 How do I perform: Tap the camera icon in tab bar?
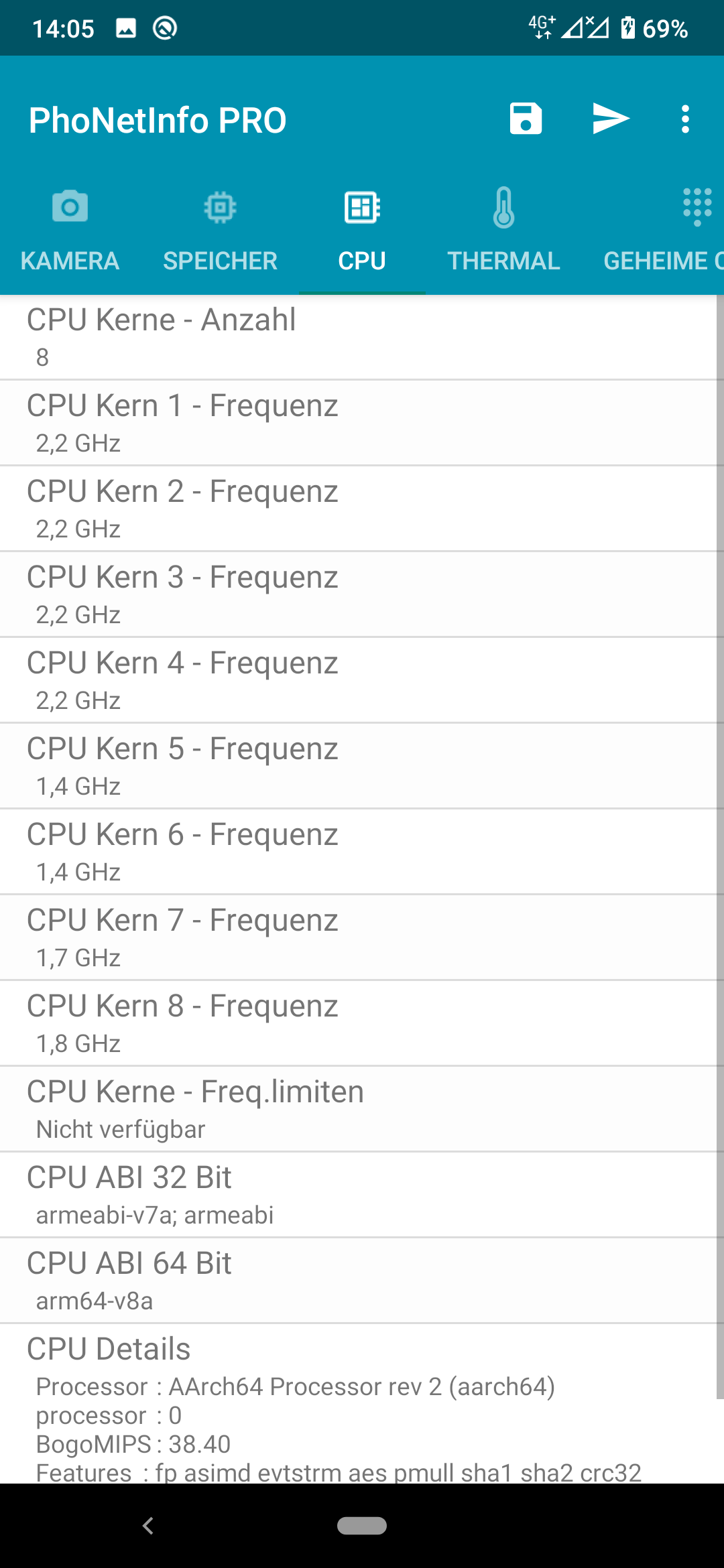(70, 207)
